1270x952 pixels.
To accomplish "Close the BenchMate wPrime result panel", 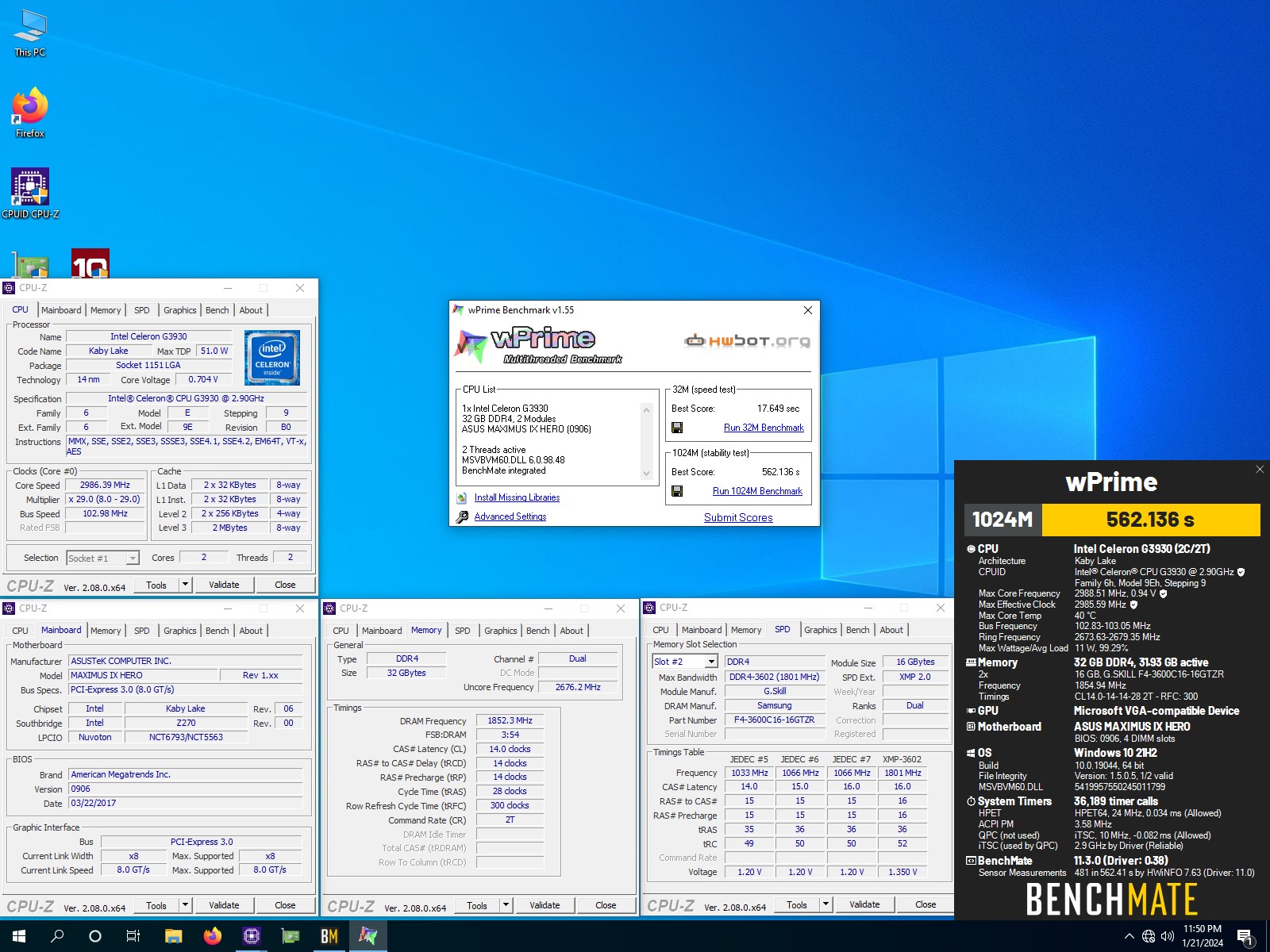I will point(1260,470).
